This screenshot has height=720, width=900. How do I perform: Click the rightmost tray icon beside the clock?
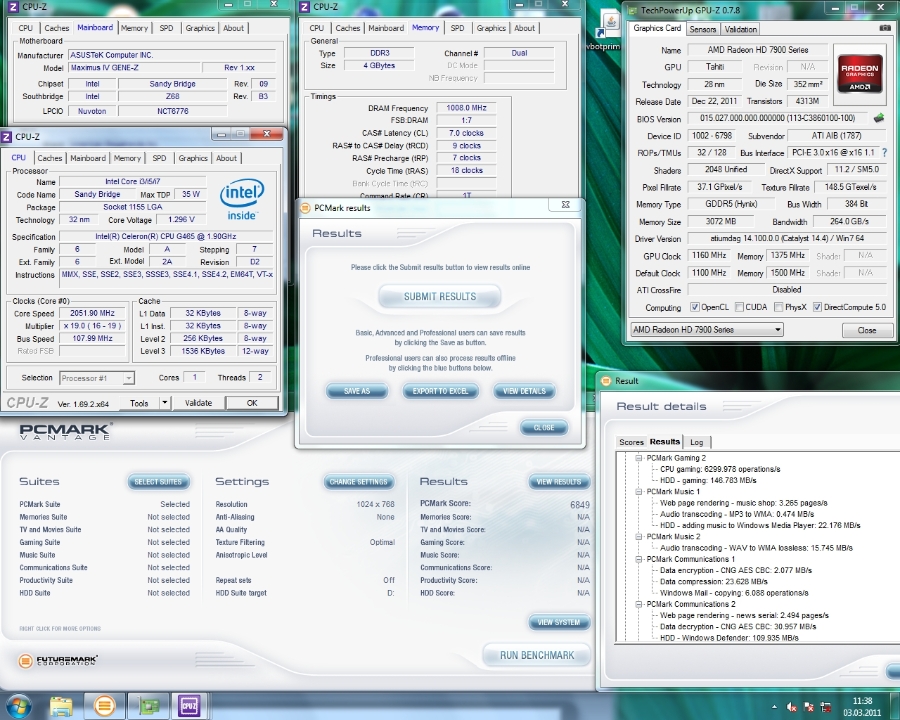coord(826,707)
